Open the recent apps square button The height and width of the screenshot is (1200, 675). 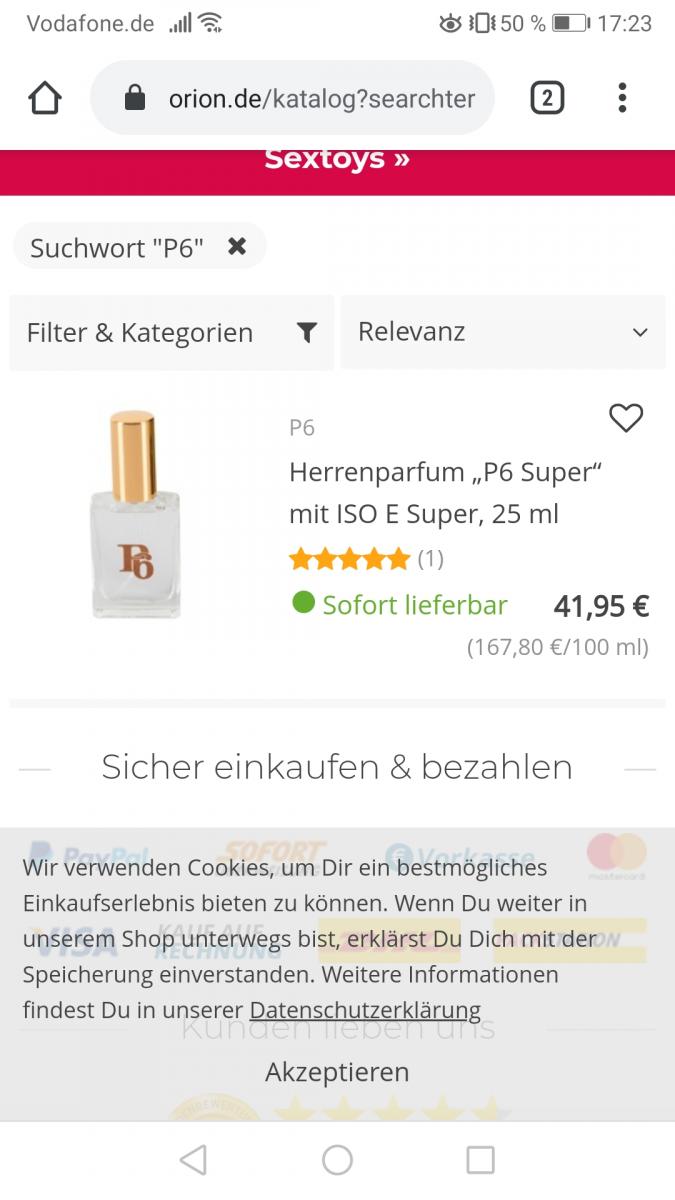click(480, 1160)
